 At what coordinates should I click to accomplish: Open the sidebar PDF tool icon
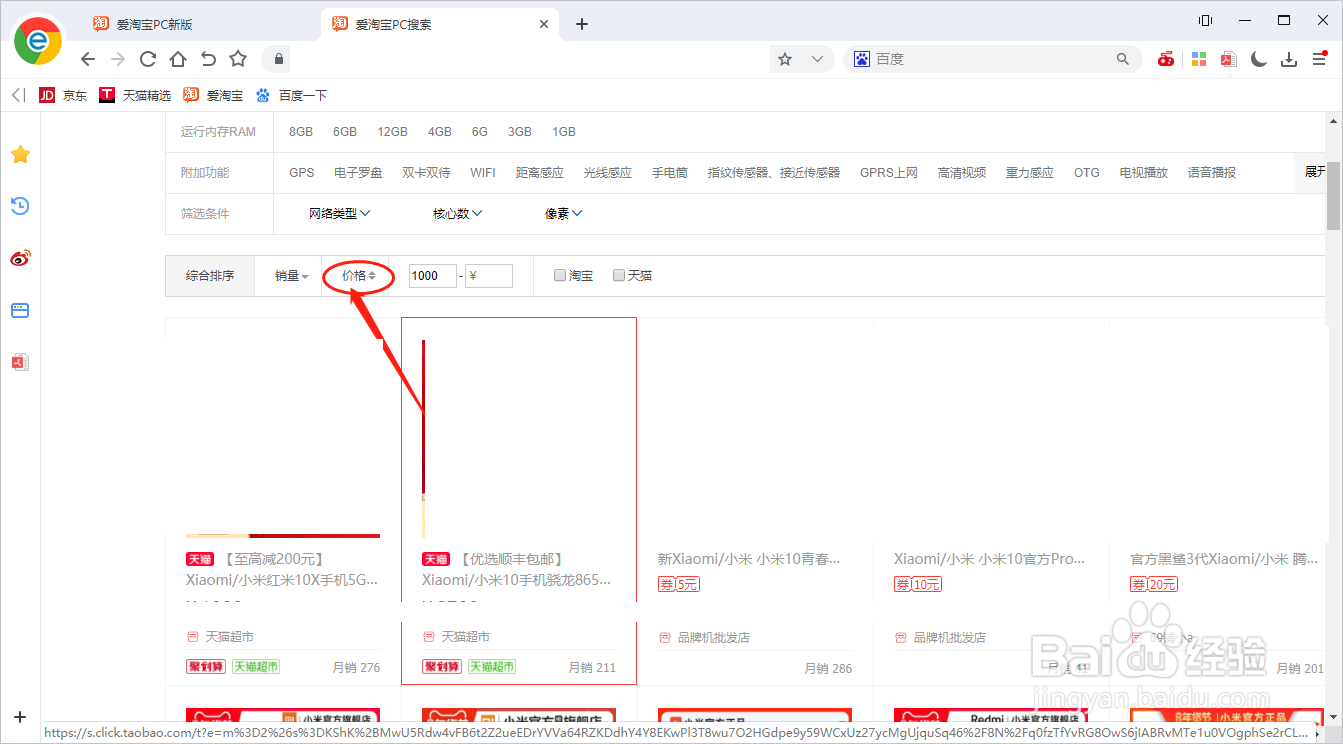point(20,362)
